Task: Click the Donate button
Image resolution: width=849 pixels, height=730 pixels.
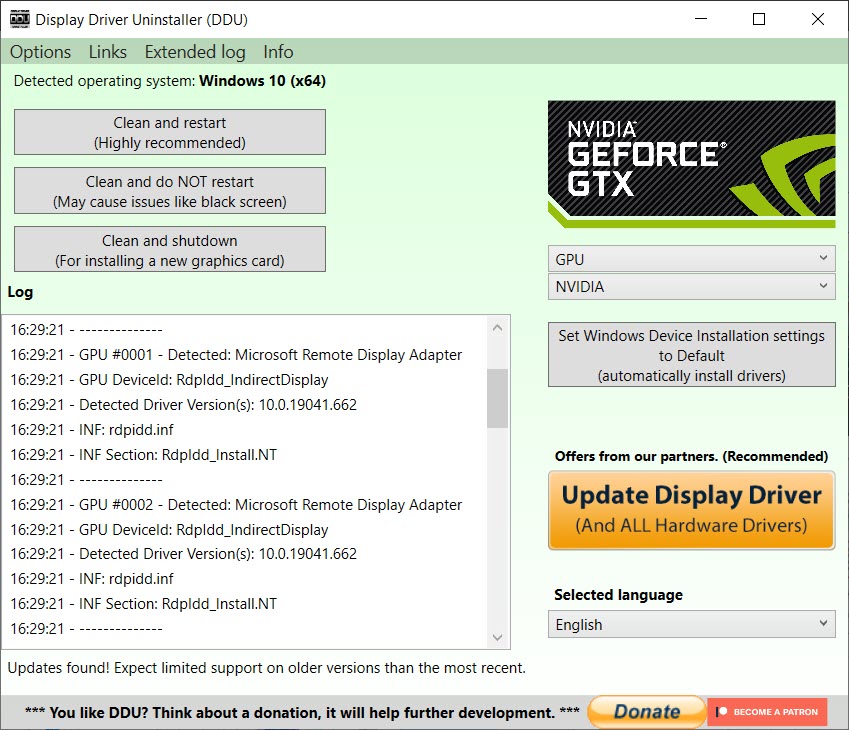Action: [x=645, y=711]
